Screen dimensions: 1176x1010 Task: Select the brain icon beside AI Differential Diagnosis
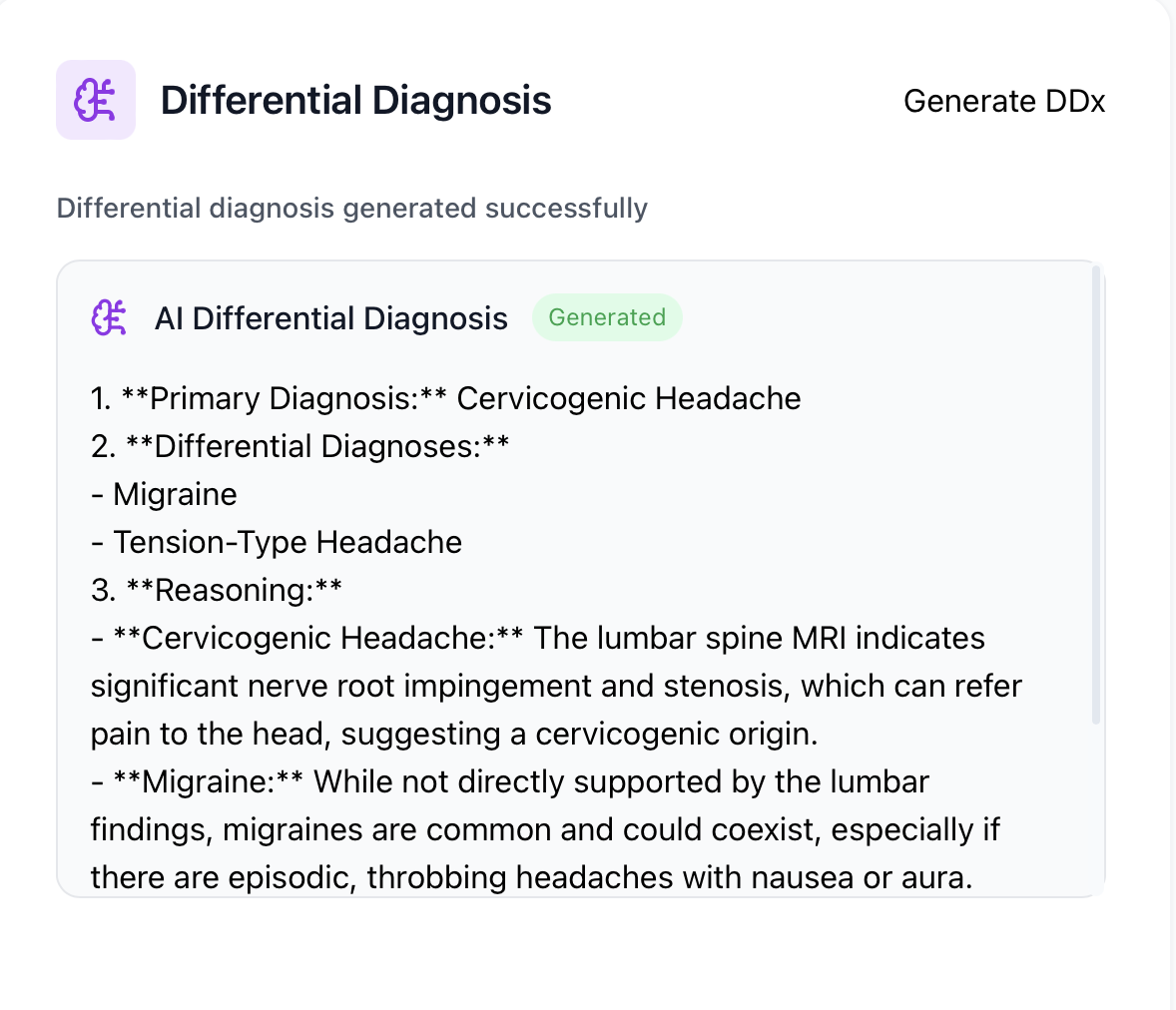[108, 316]
